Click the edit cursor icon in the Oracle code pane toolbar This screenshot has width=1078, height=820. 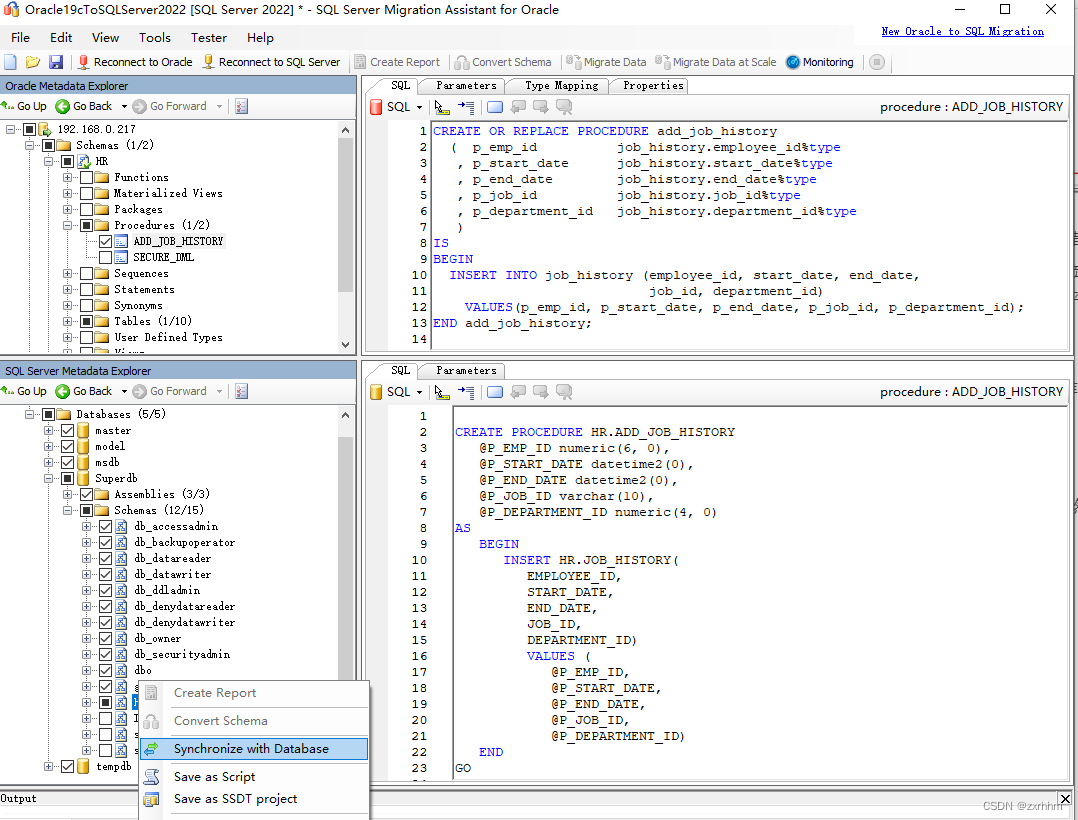coord(442,107)
